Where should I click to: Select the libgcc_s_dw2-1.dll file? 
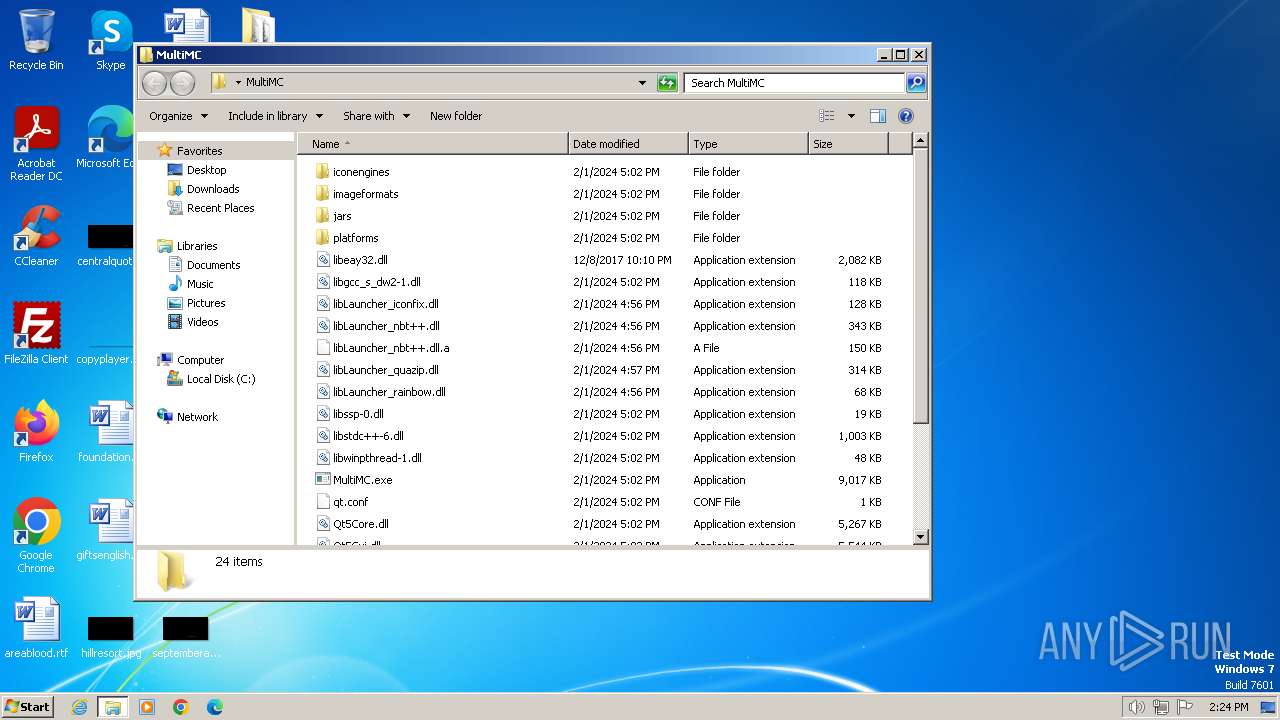click(377, 282)
